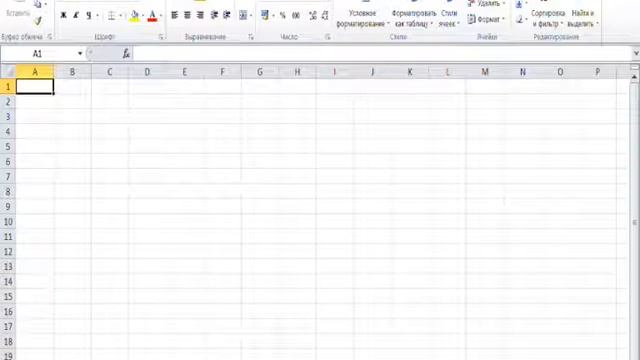Viewport: 640px width, 360px height.
Task: Open Форматировать как таблицу menu
Action: [x=413, y=18]
